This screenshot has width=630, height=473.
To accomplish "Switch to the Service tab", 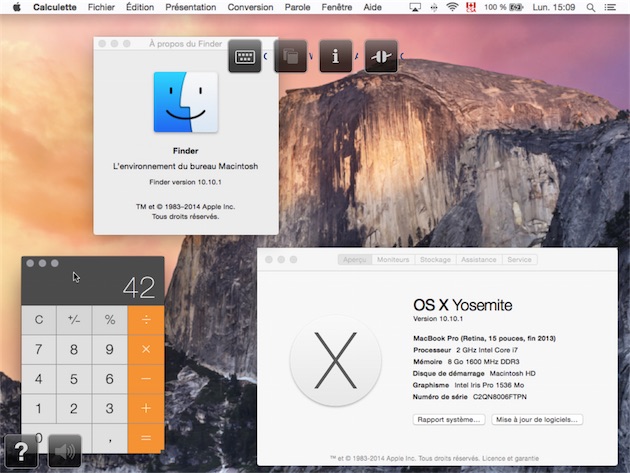I will pos(519,260).
